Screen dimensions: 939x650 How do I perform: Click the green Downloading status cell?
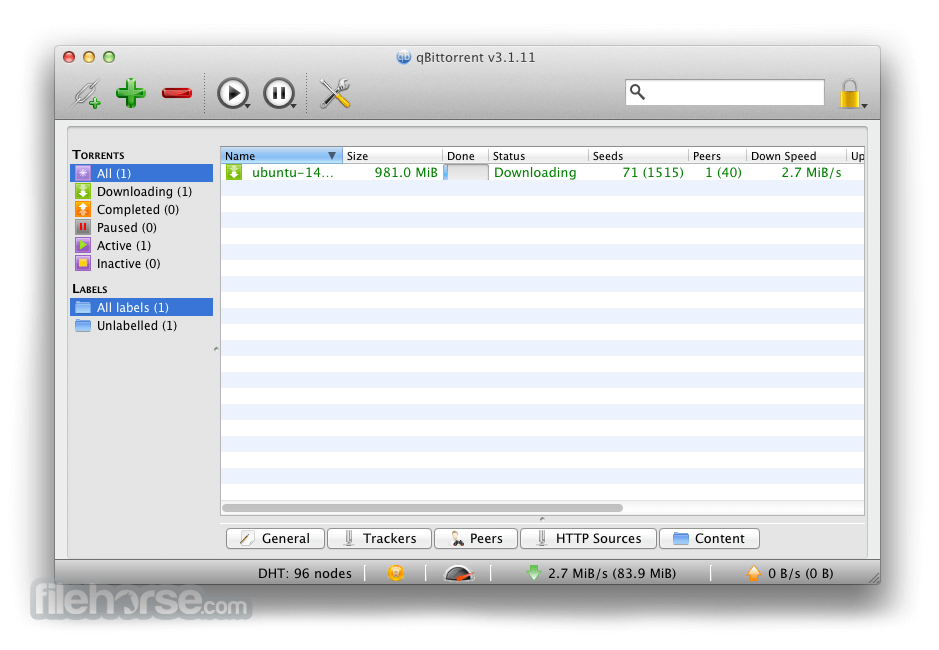coord(535,173)
